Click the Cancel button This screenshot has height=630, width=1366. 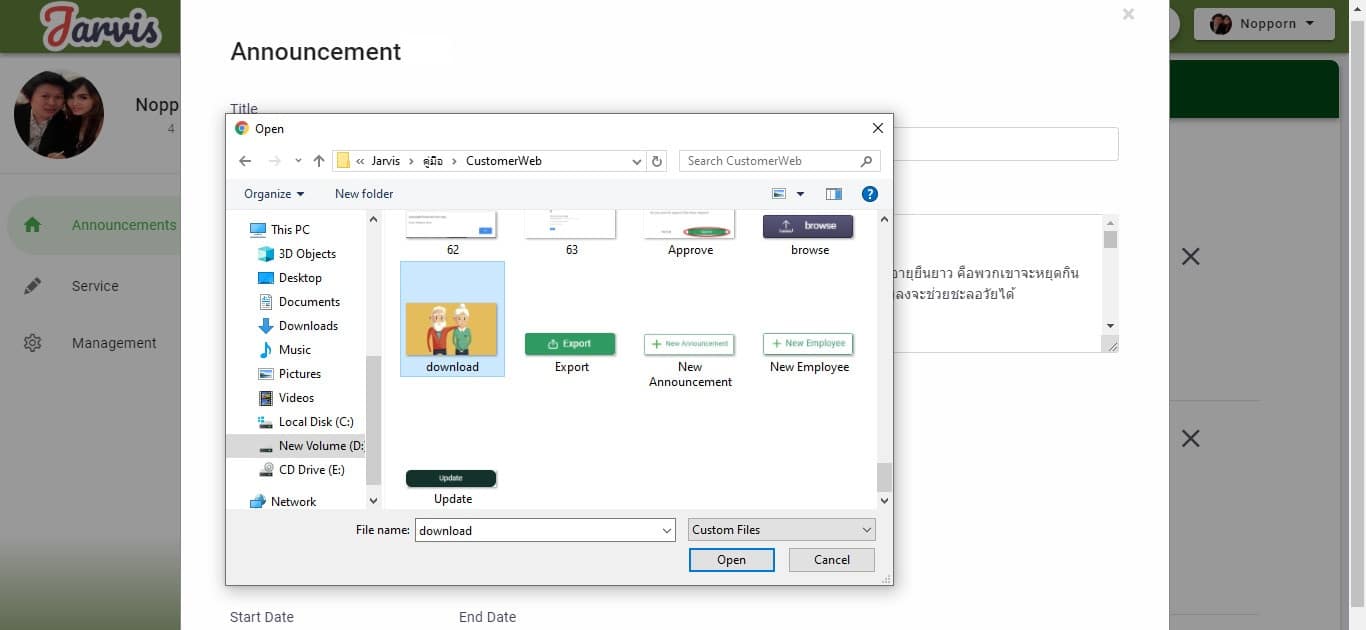tap(831, 560)
